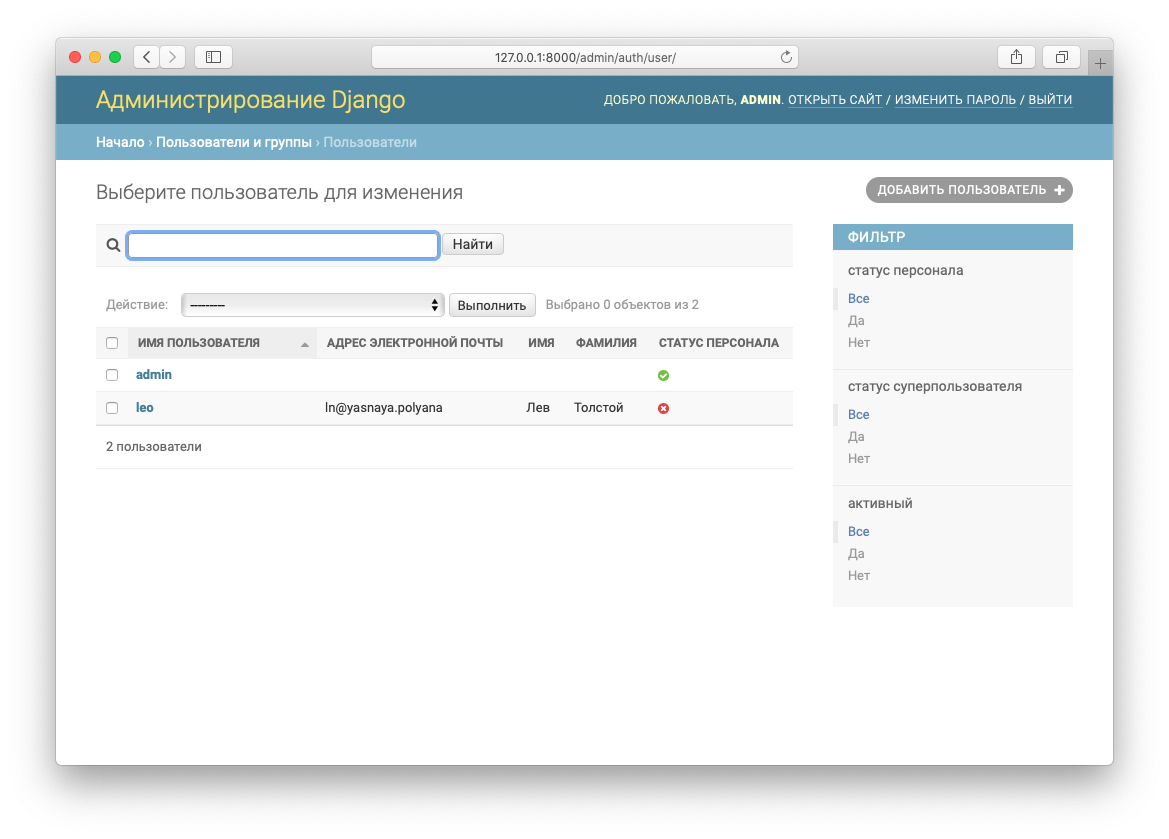This screenshot has width=1169, height=839.
Task: Select Да under статус суперпользователя
Action: [856, 436]
